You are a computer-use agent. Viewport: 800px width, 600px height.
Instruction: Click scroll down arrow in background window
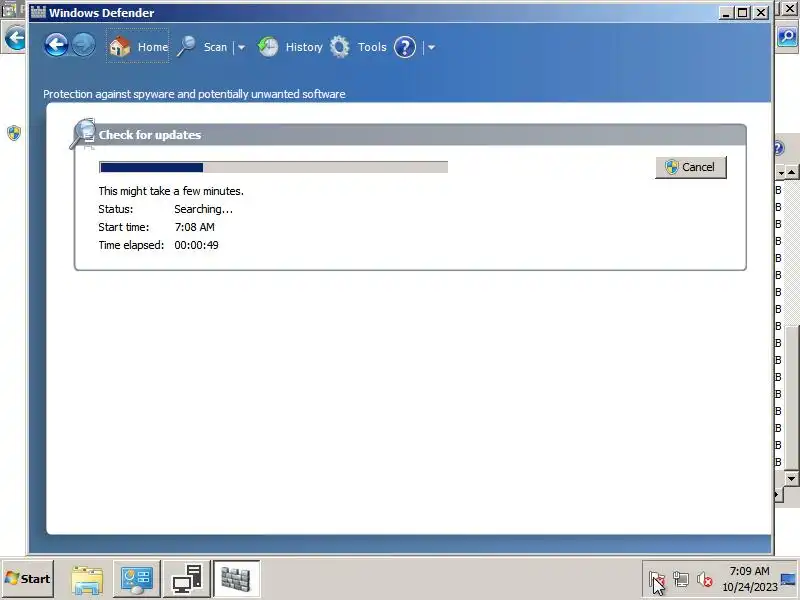791,479
